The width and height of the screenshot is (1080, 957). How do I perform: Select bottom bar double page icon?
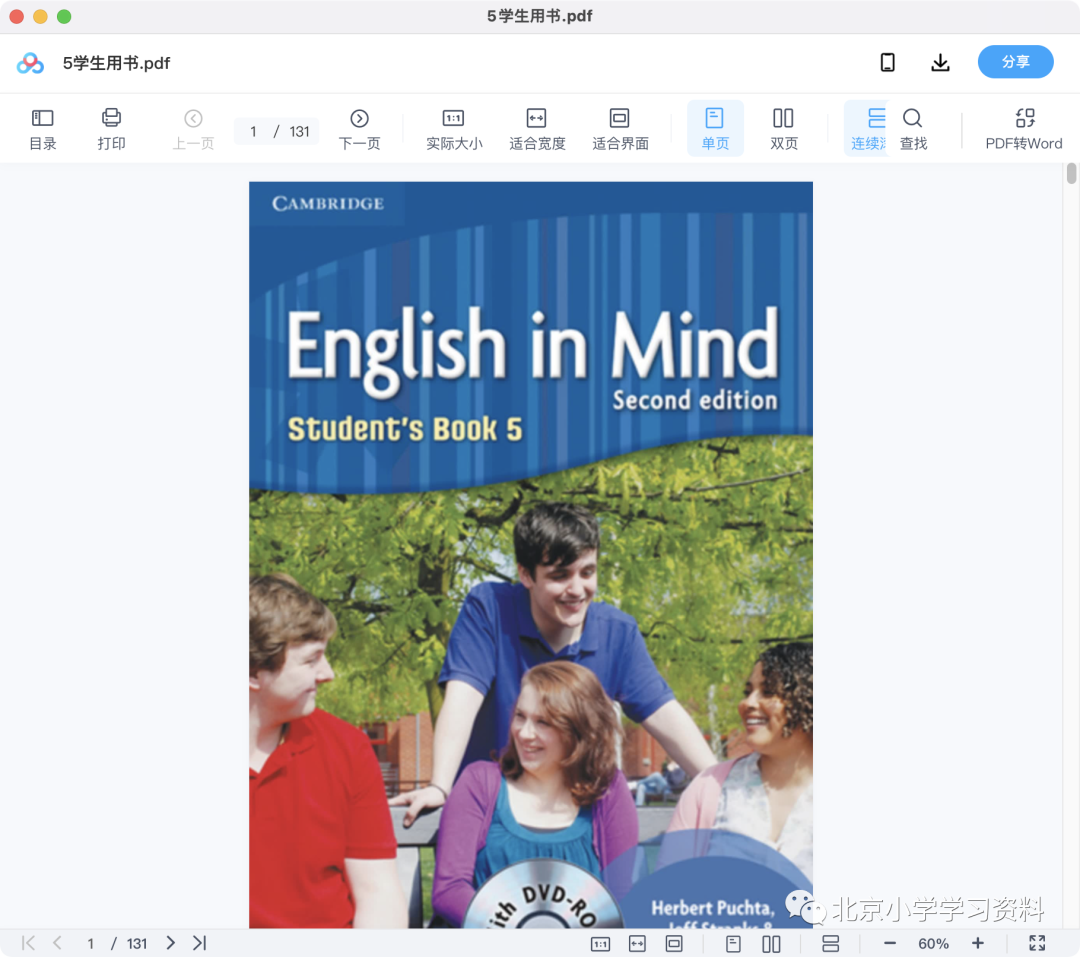pos(771,944)
